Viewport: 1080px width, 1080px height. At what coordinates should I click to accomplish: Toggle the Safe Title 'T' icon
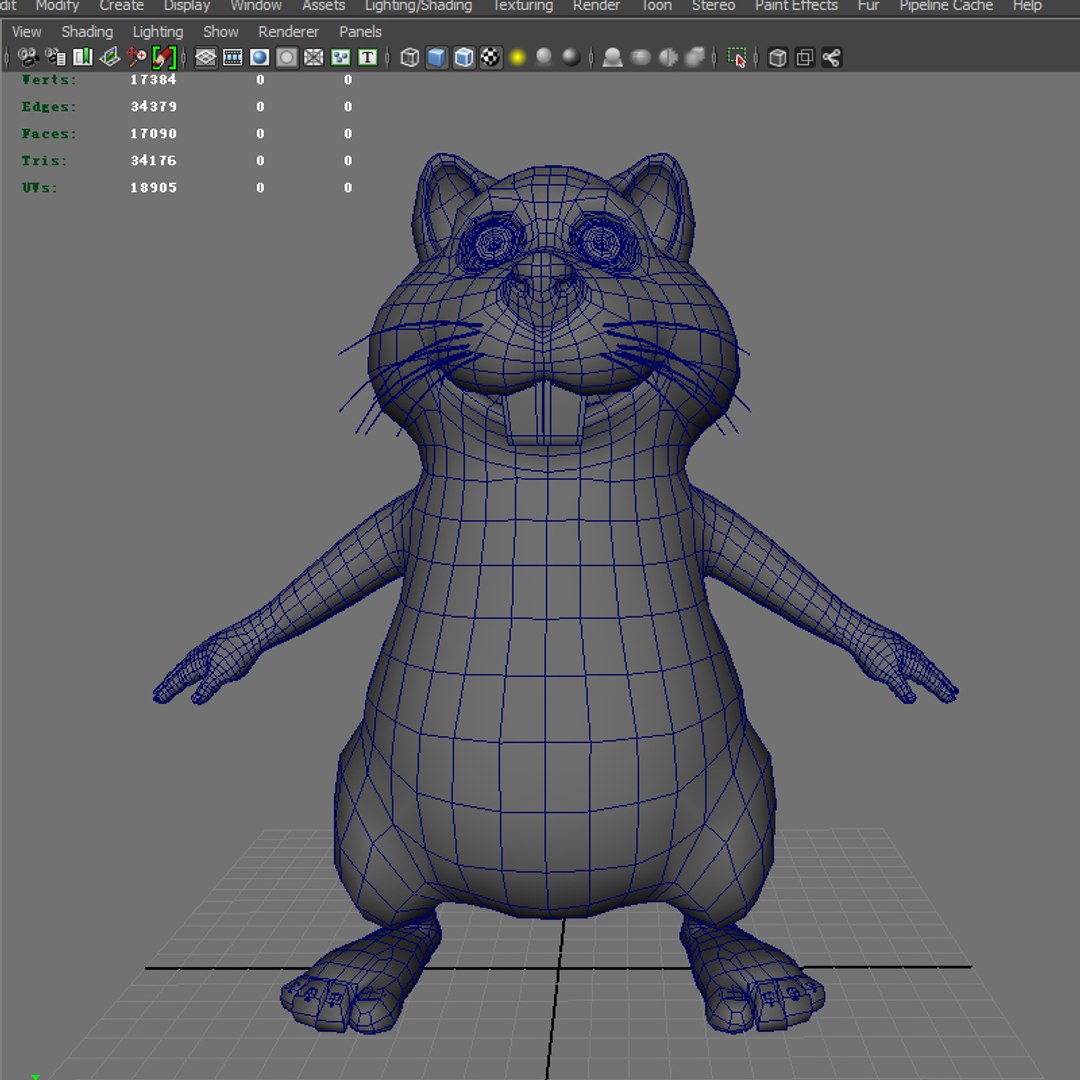point(368,57)
